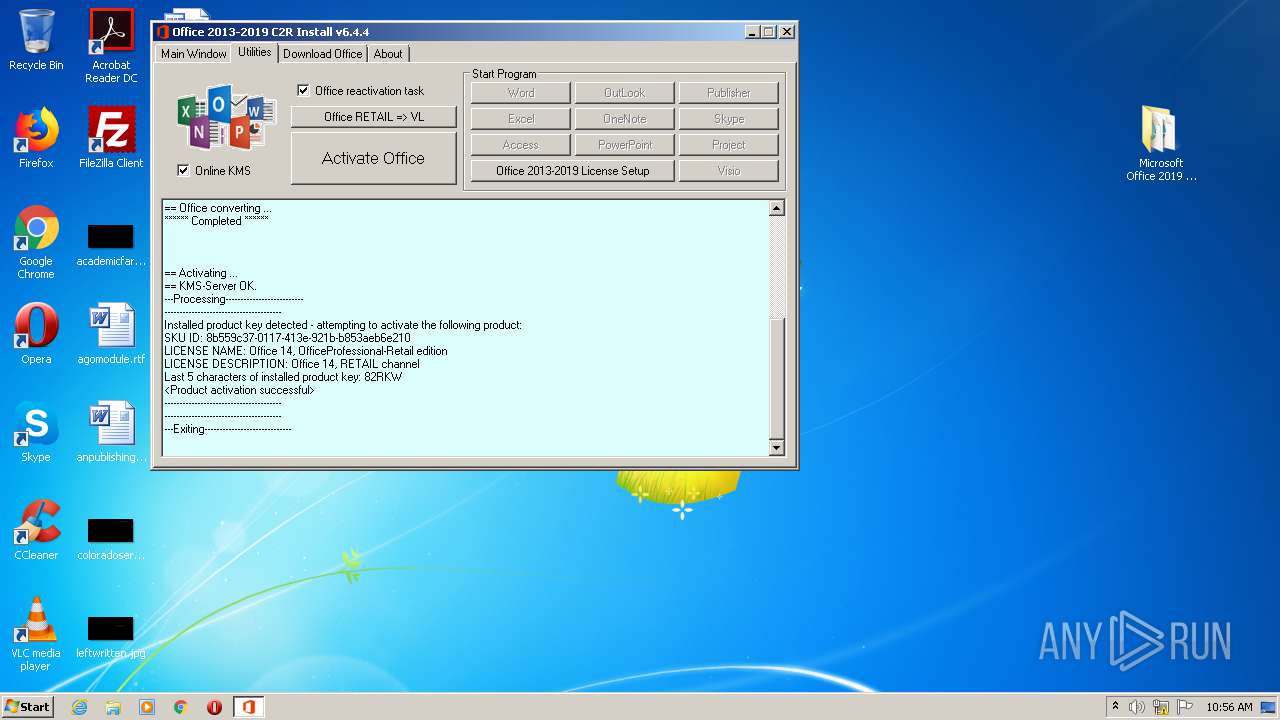Click the Word start program button
Image resolution: width=1280 pixels, height=720 pixels.
point(521,93)
